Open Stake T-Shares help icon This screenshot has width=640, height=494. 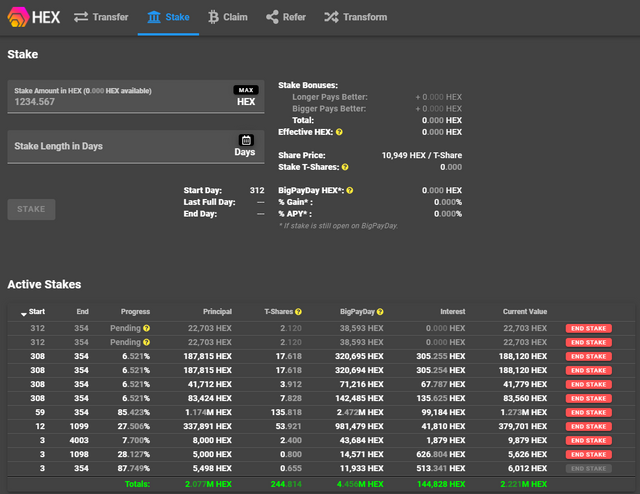click(x=345, y=167)
